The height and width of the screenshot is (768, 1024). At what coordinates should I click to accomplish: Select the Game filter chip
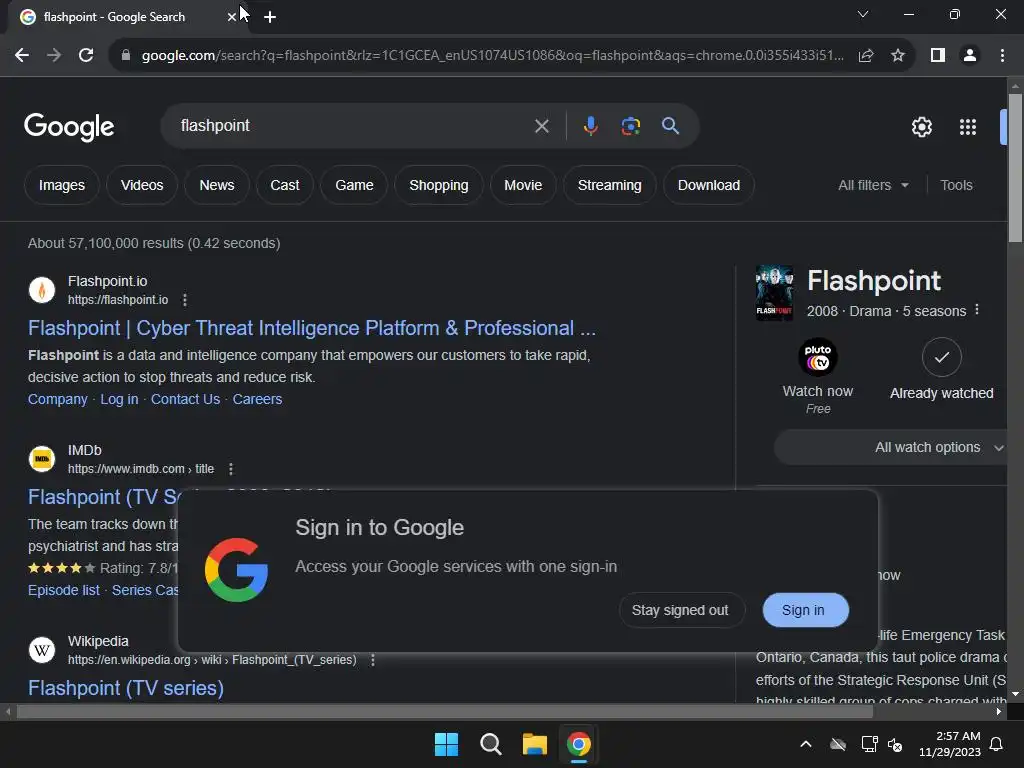point(354,185)
